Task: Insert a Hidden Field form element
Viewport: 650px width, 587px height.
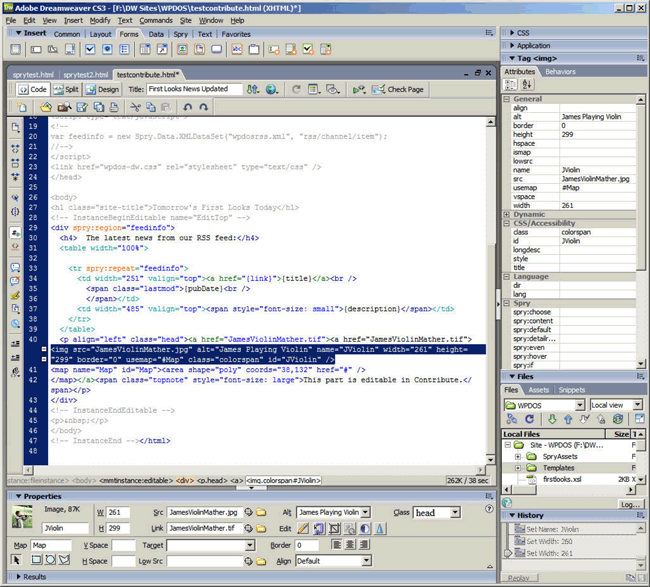Action: pos(53,49)
